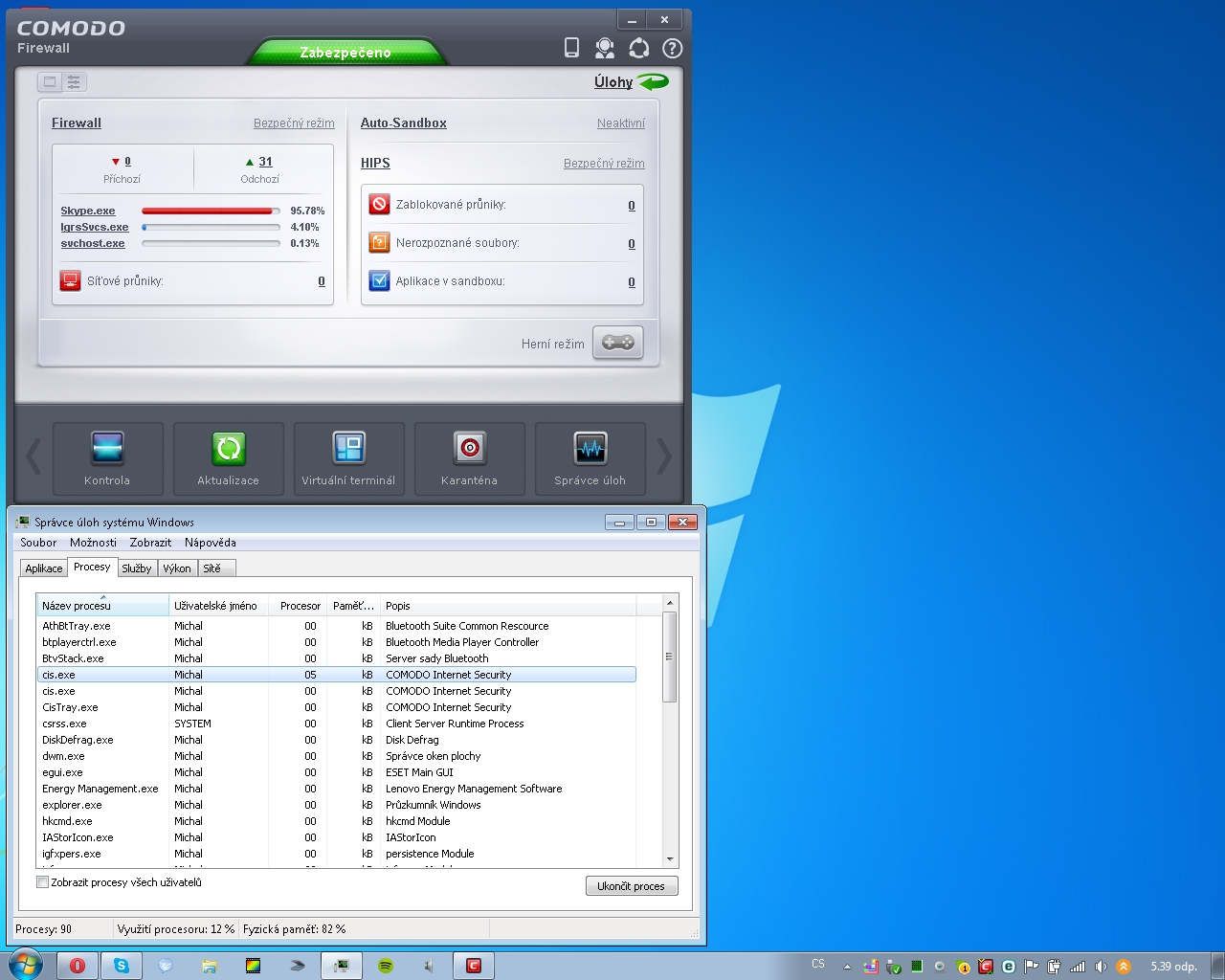
Task: Click the 'Zabezpečeno' green status tab
Action: click(x=345, y=52)
